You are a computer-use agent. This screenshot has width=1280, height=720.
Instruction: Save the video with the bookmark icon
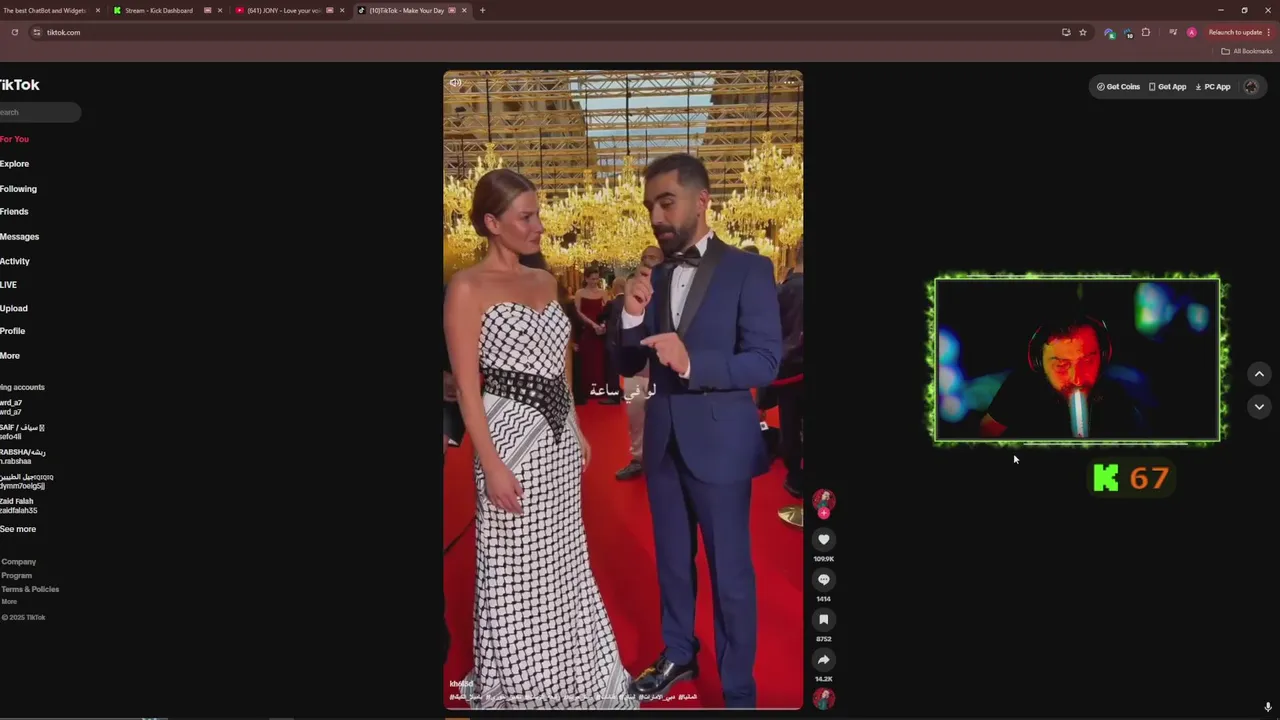point(823,620)
